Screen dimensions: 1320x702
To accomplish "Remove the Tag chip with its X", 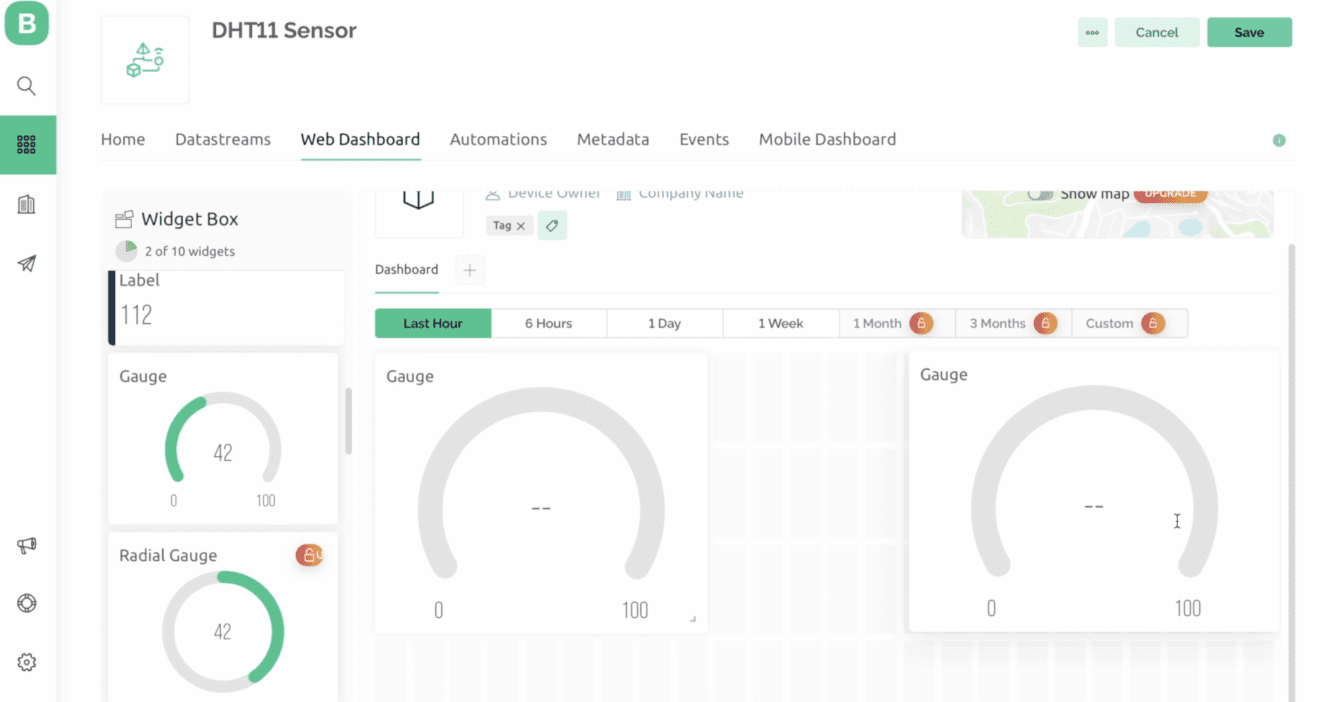I will tap(521, 225).
